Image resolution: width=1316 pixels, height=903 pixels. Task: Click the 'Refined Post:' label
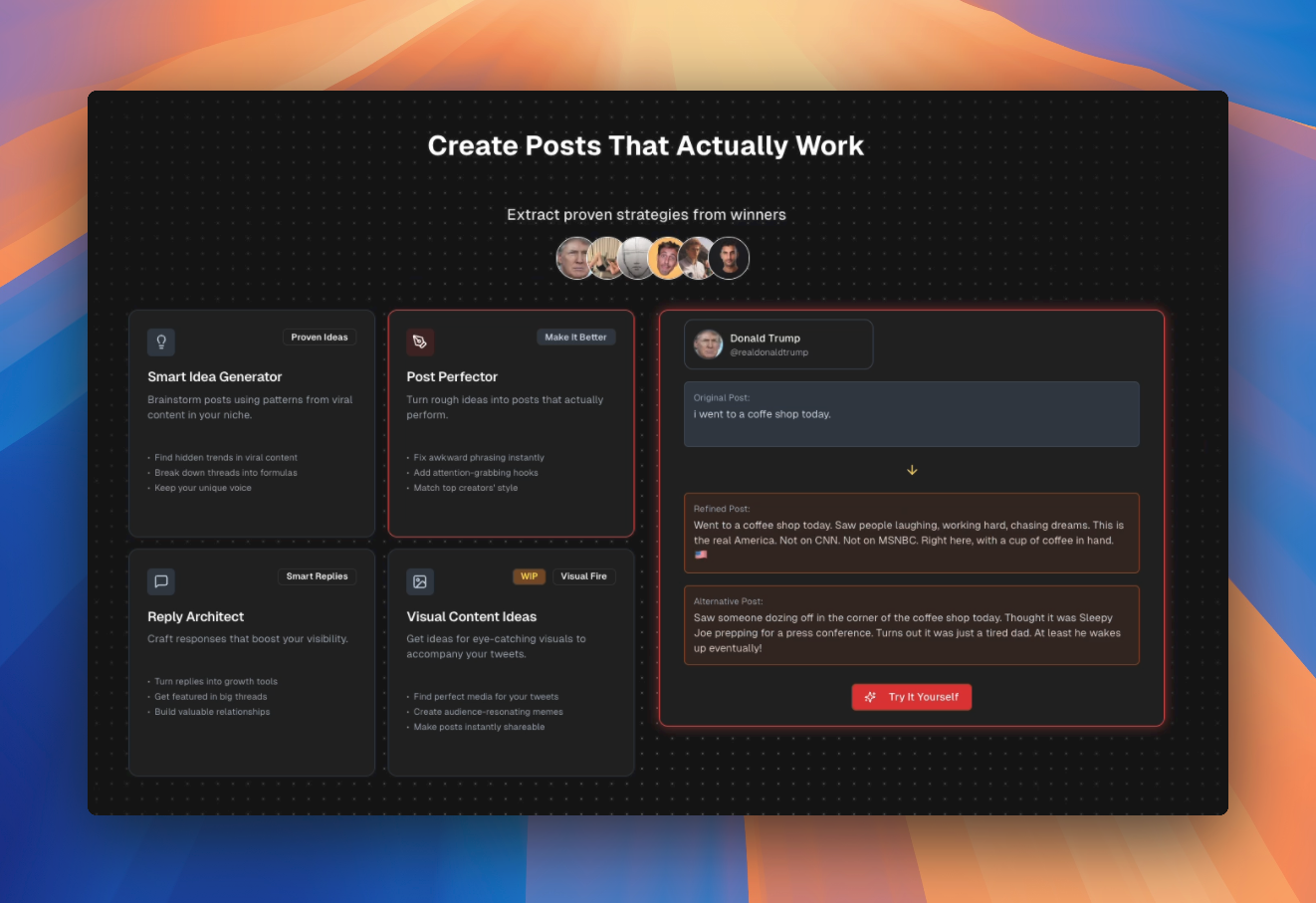722,509
